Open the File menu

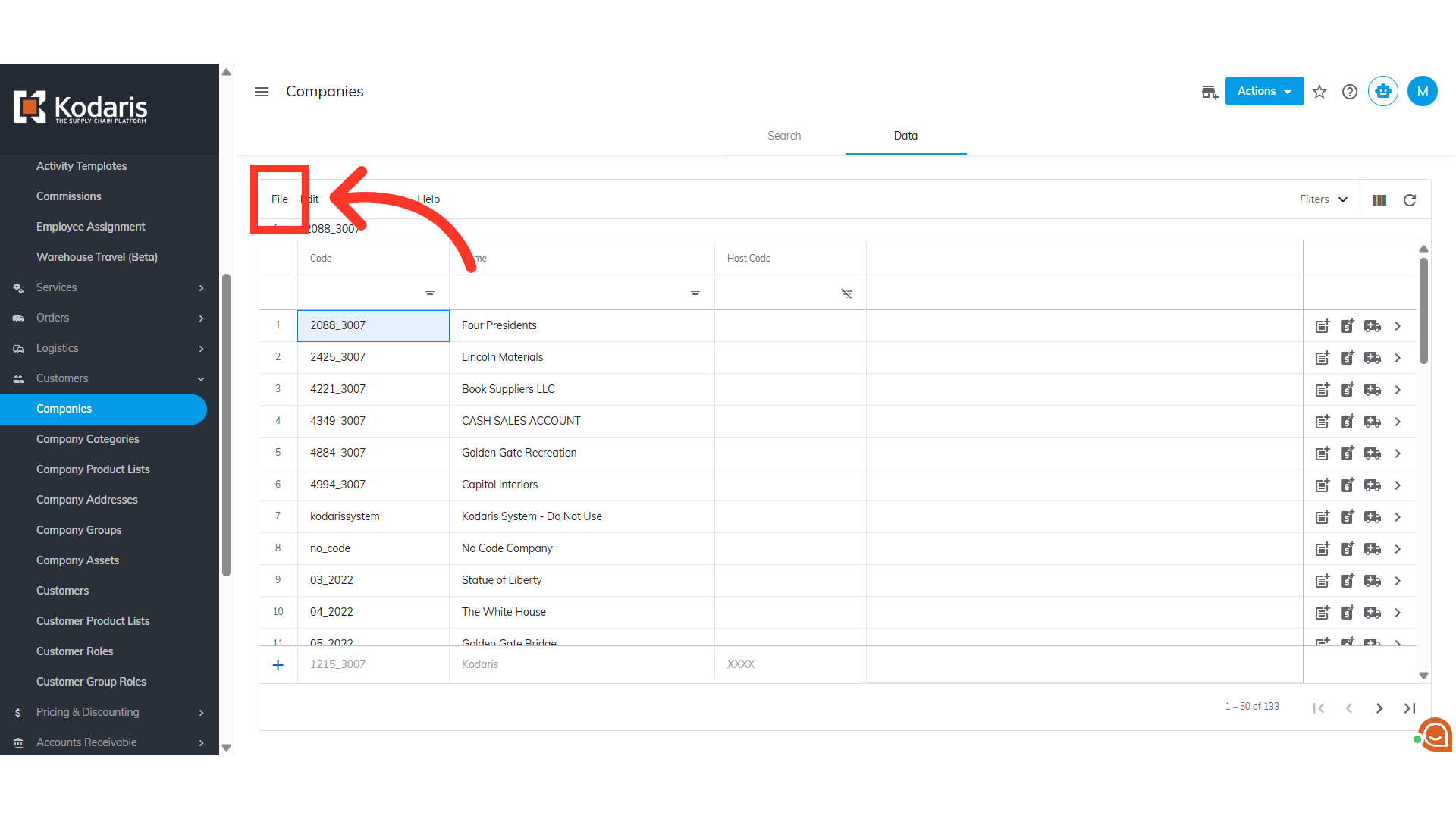point(280,199)
